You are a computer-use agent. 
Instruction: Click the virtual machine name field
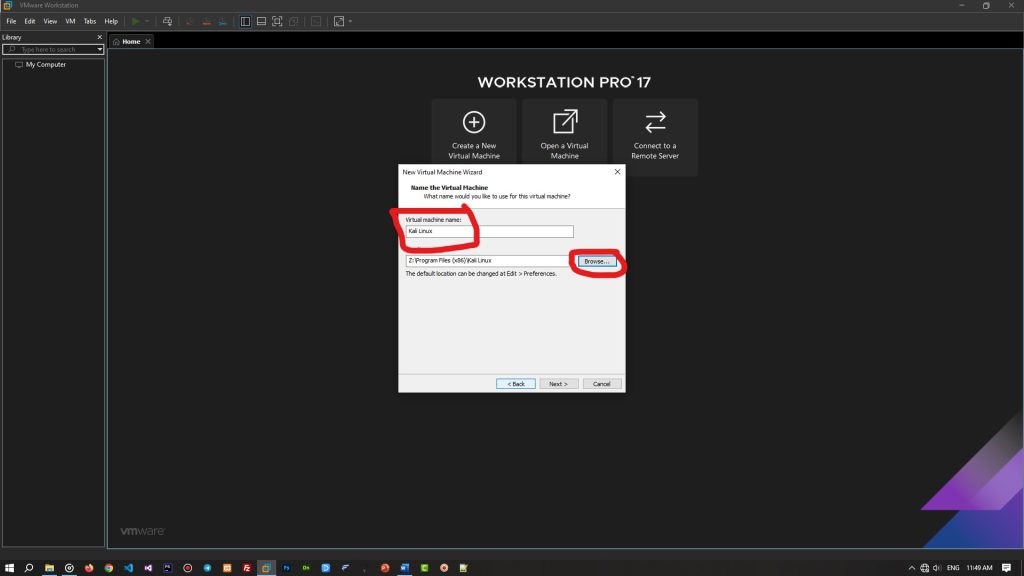click(x=488, y=231)
